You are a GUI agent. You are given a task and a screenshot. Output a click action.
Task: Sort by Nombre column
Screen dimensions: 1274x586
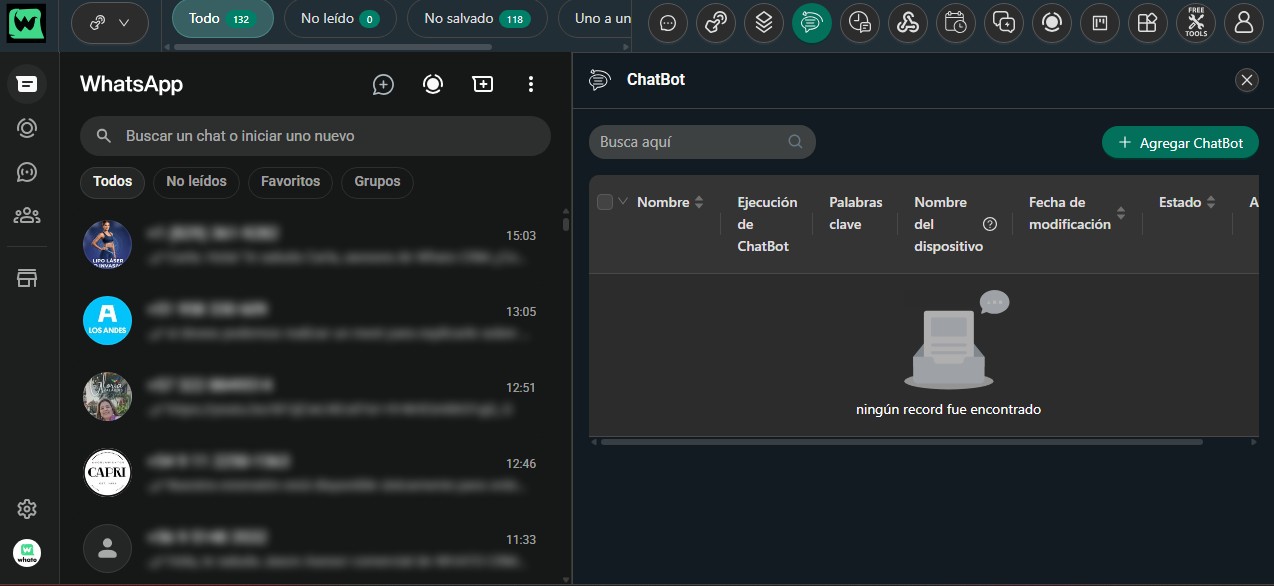coord(699,202)
